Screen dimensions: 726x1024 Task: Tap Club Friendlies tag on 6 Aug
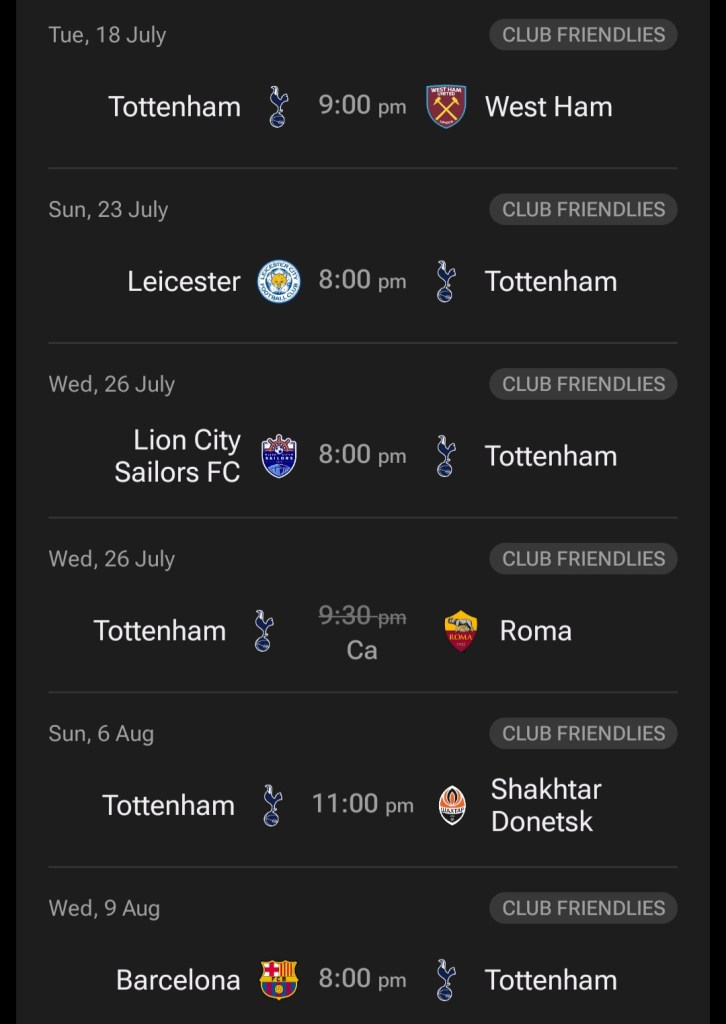click(x=583, y=734)
